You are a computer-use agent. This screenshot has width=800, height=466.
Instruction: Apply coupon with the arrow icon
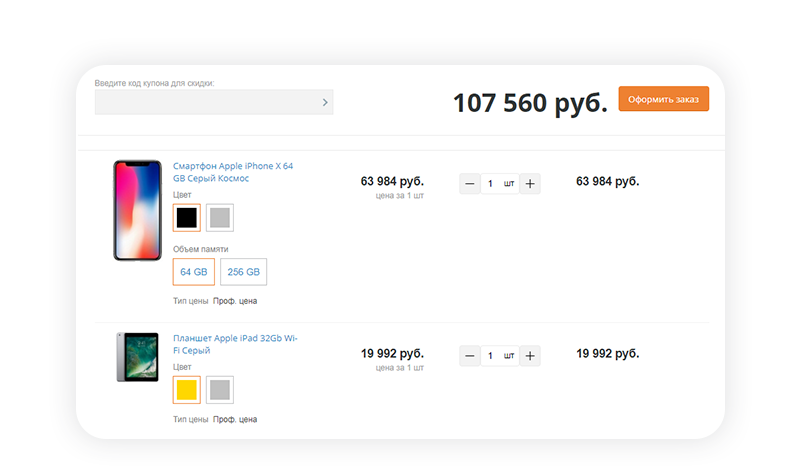coord(325,103)
